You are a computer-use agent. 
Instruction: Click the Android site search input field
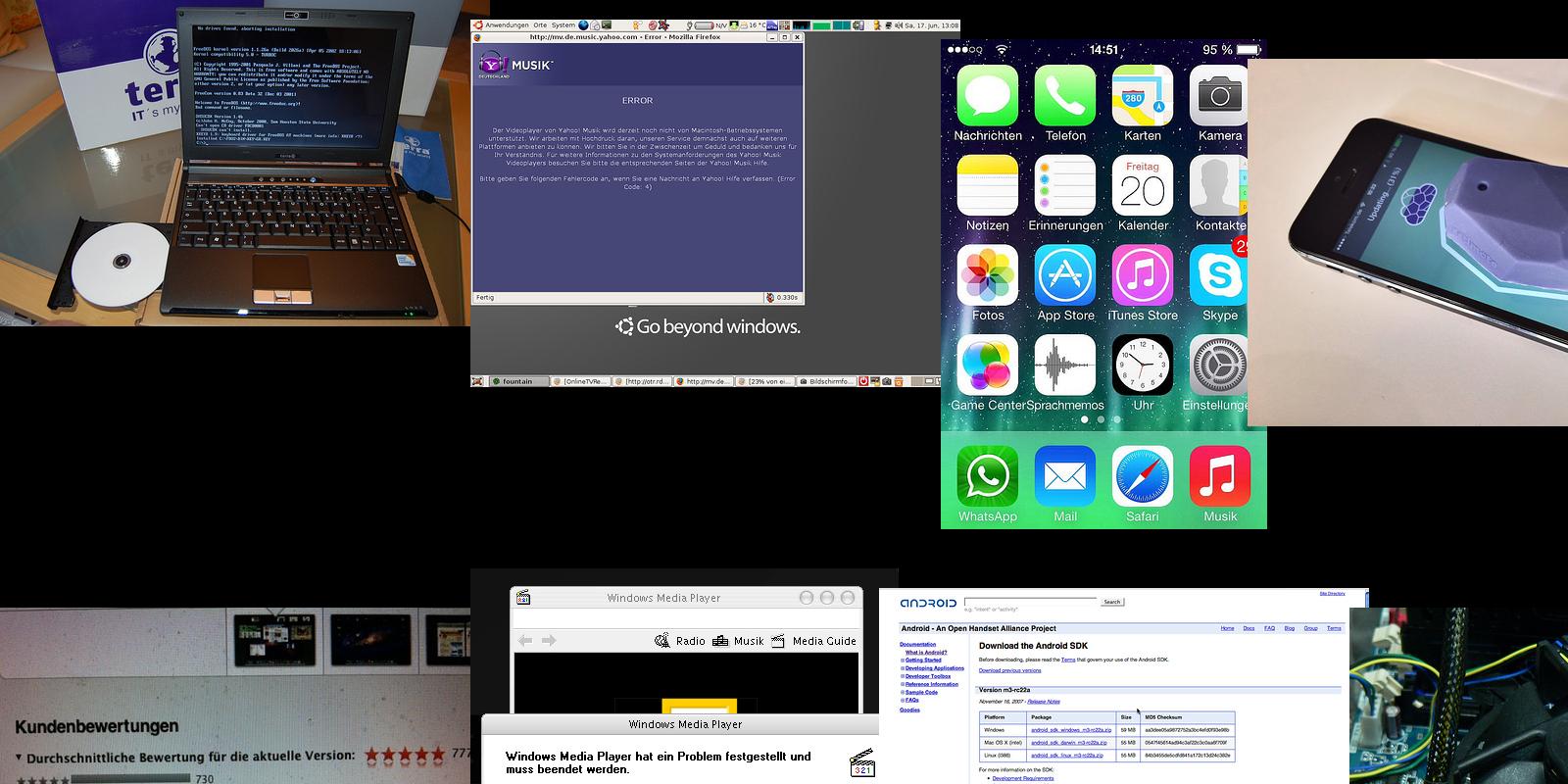coord(1031,602)
